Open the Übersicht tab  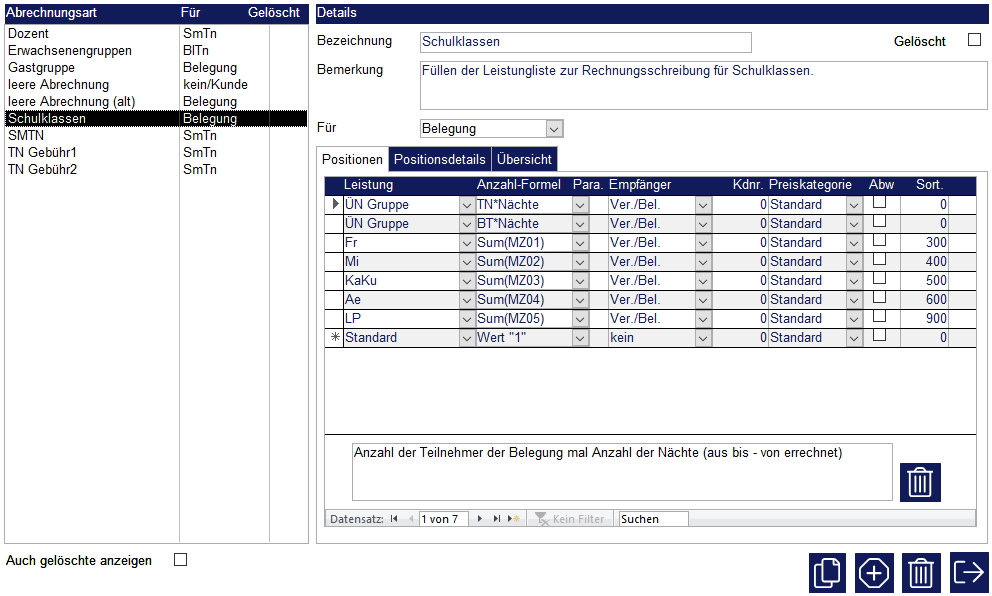[x=523, y=160]
